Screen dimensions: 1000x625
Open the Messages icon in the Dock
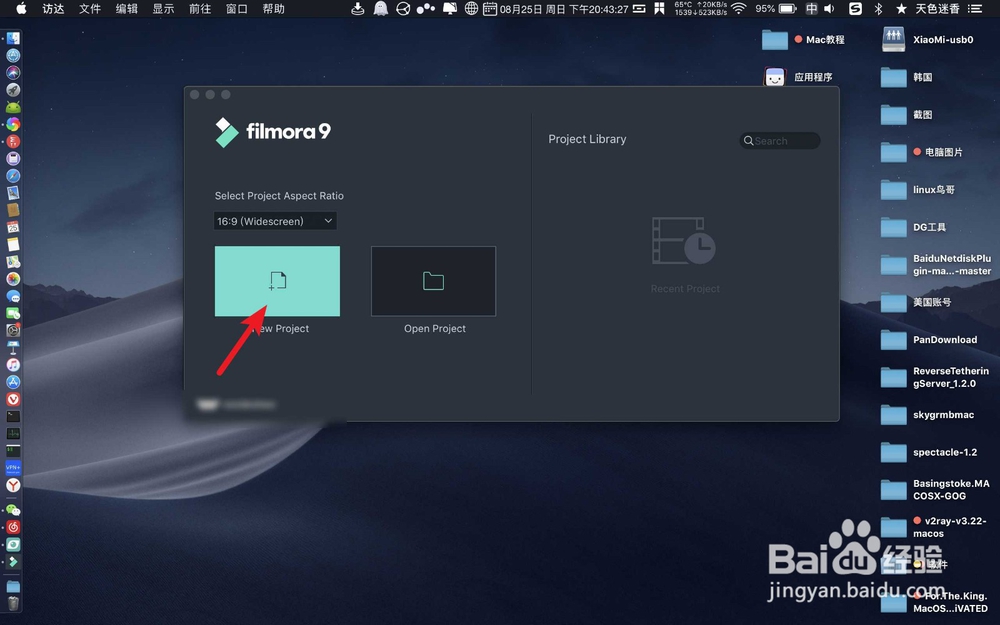coord(13,296)
